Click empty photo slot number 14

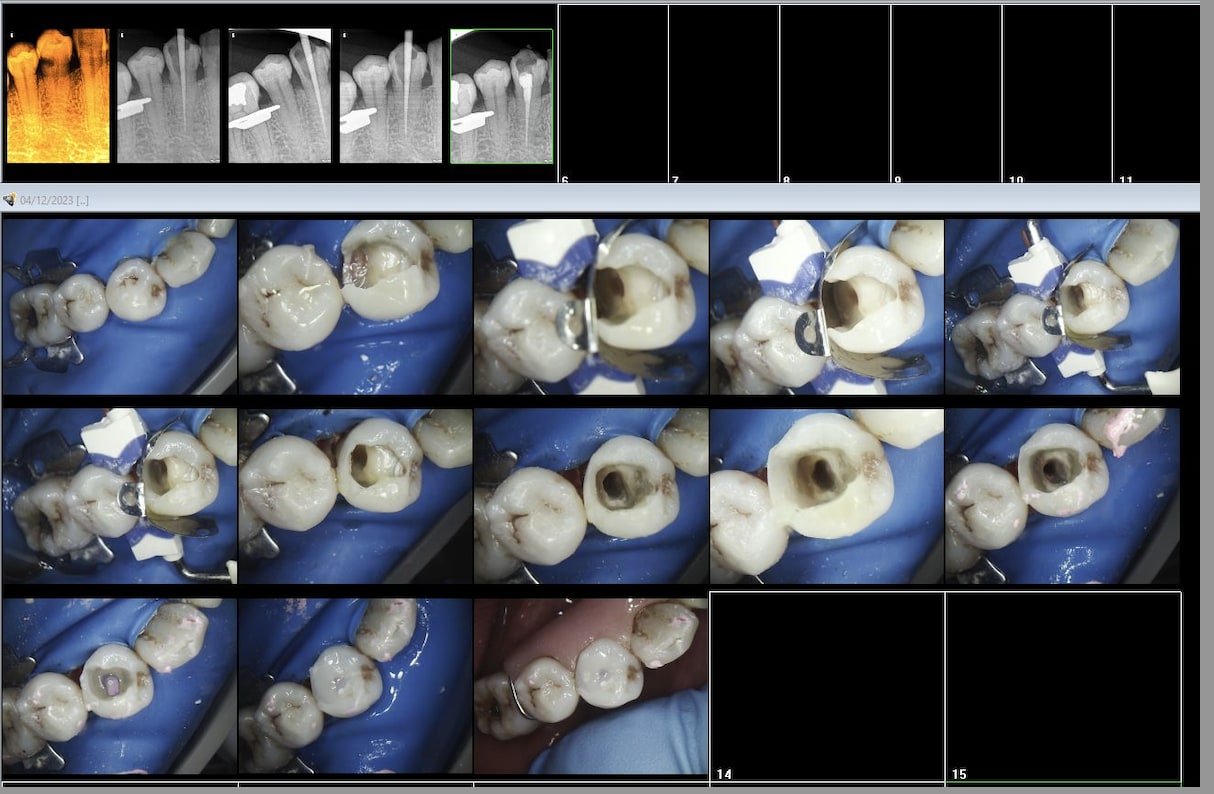pyautogui.click(x=826, y=686)
